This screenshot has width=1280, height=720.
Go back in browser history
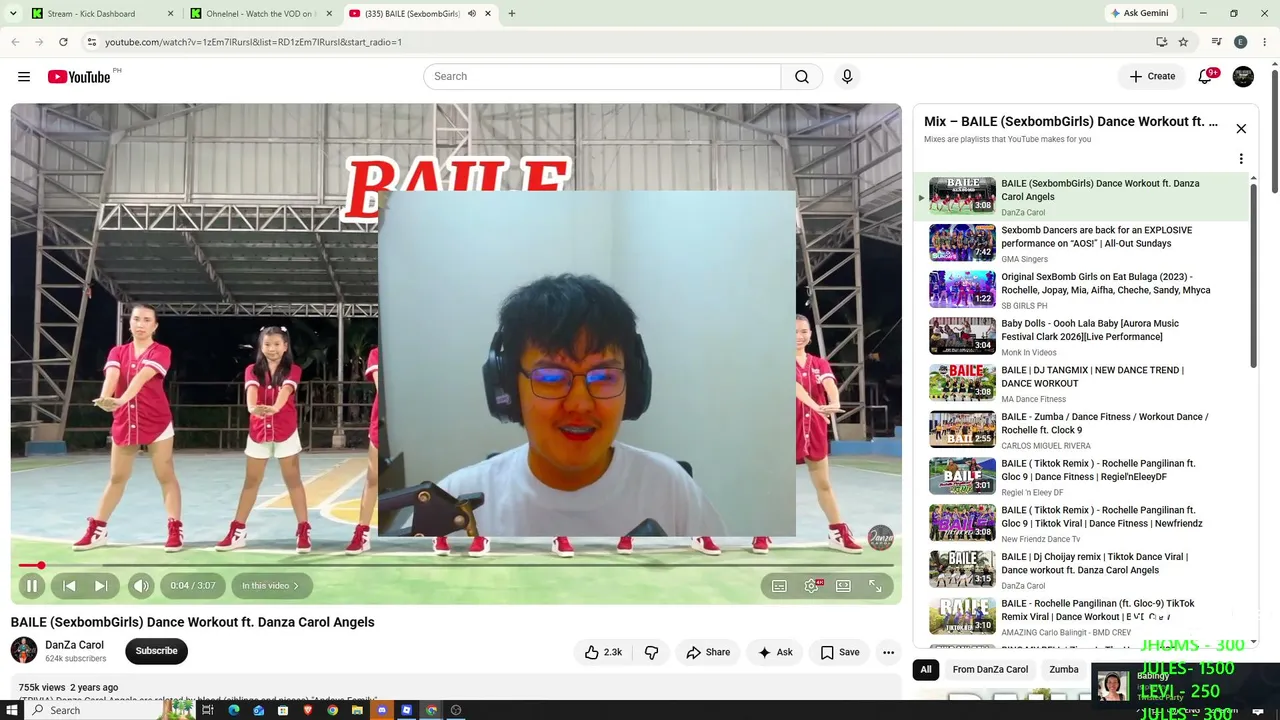point(15,42)
